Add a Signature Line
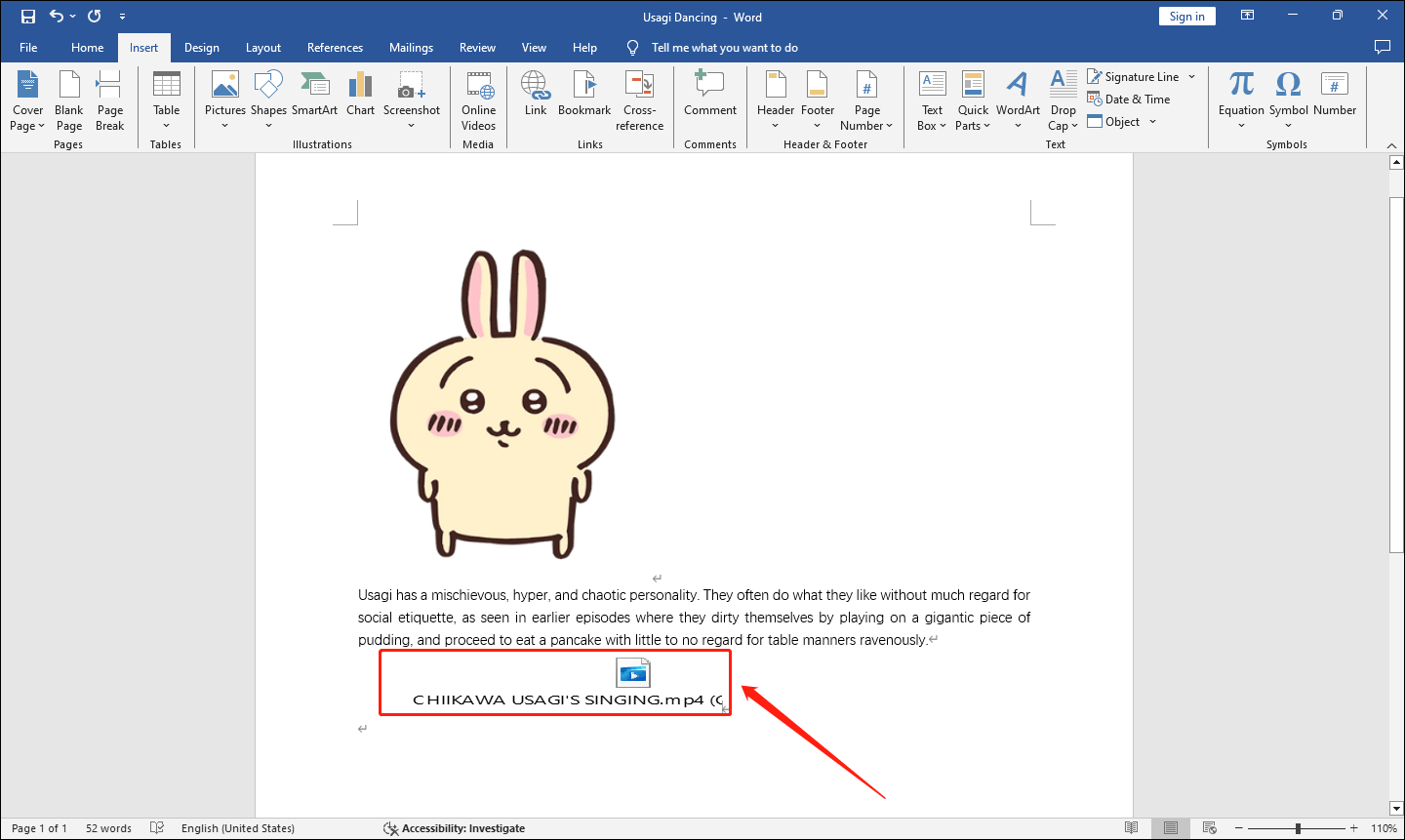This screenshot has height=840, width=1405. [x=1134, y=77]
